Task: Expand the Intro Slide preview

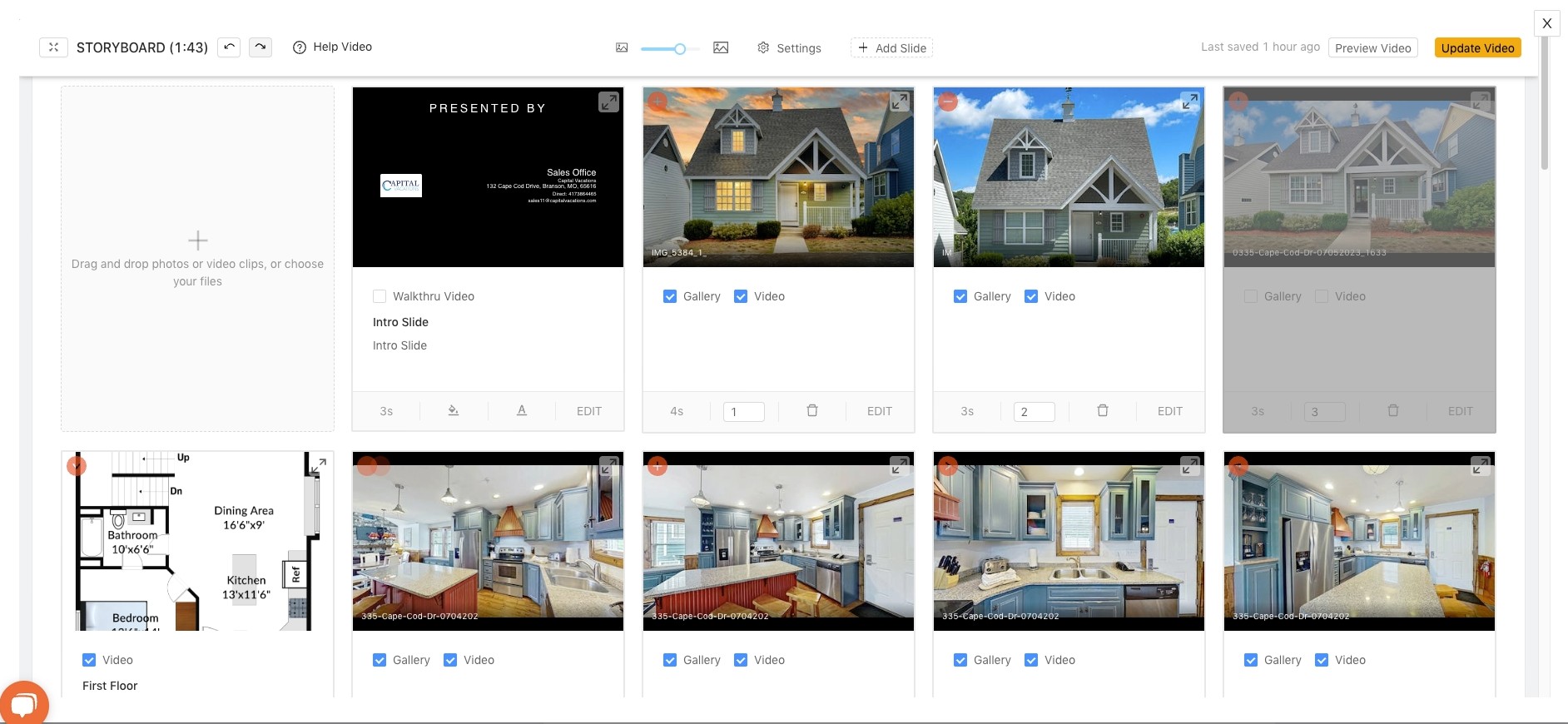Action: coord(608,102)
